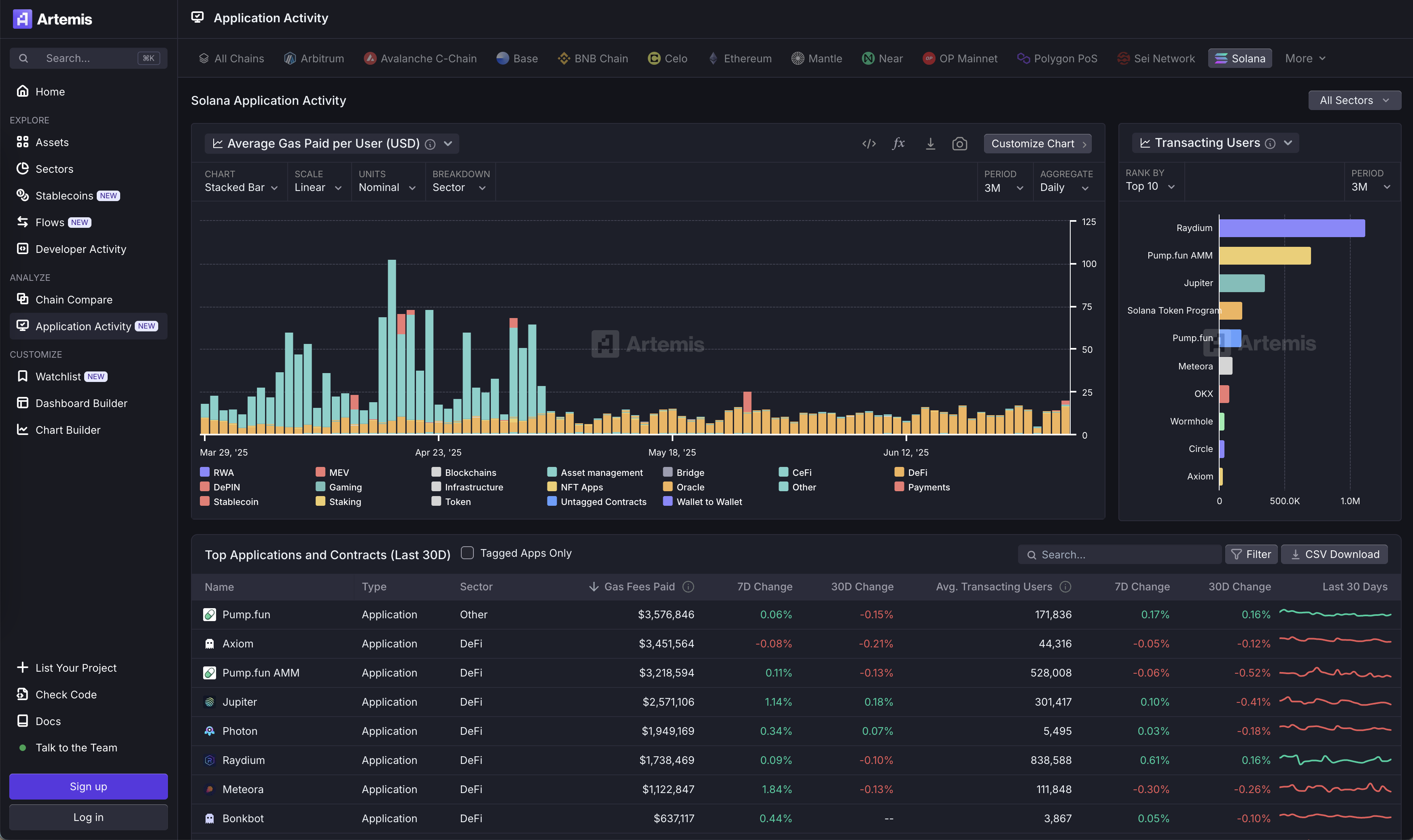Click the Jupiter app logo in table
1413x840 pixels.
coord(209,701)
